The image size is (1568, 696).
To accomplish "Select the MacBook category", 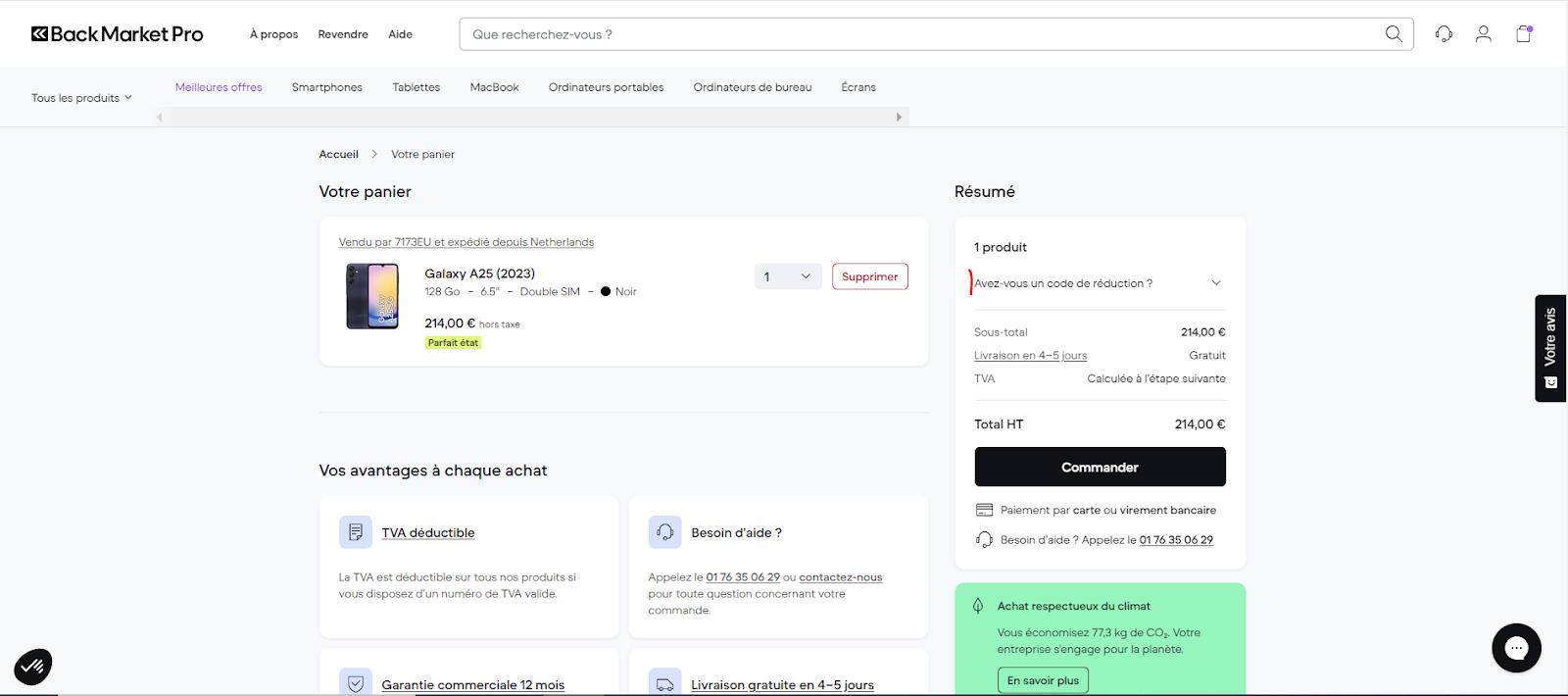I will coord(495,87).
